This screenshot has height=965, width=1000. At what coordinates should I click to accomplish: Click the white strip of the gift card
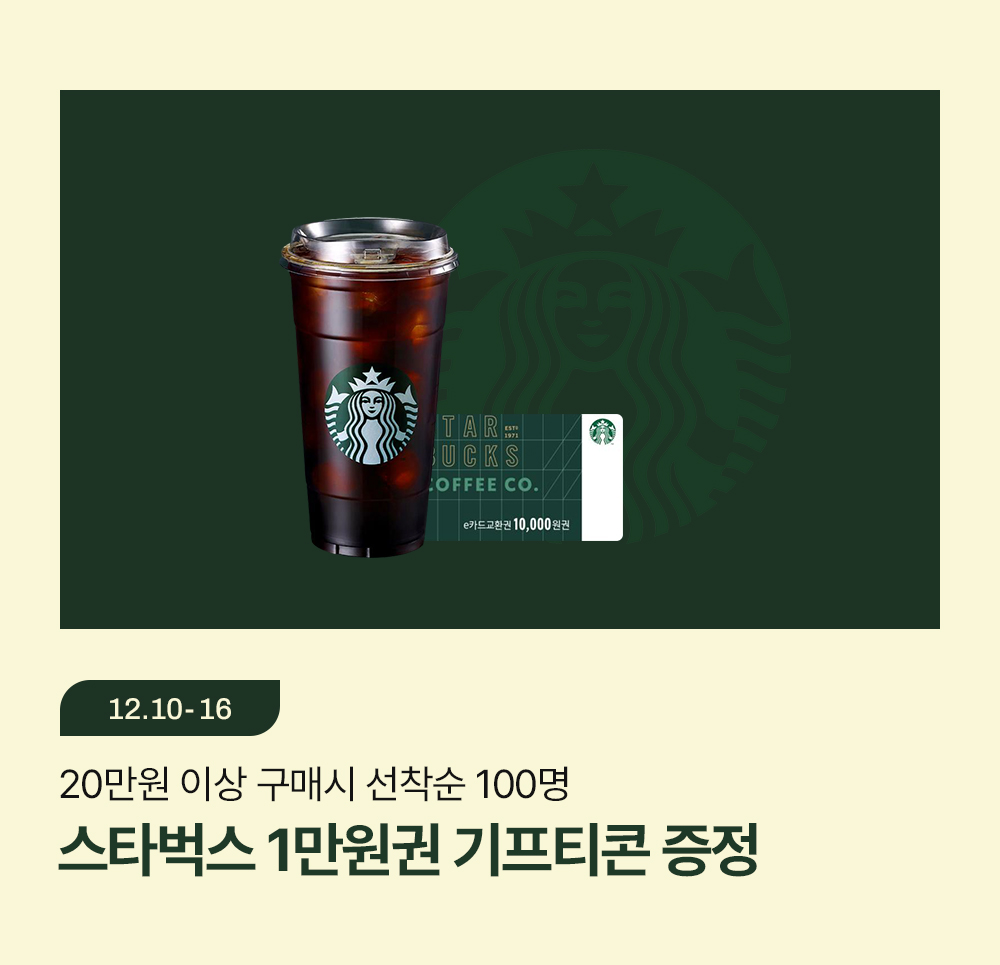[602, 477]
